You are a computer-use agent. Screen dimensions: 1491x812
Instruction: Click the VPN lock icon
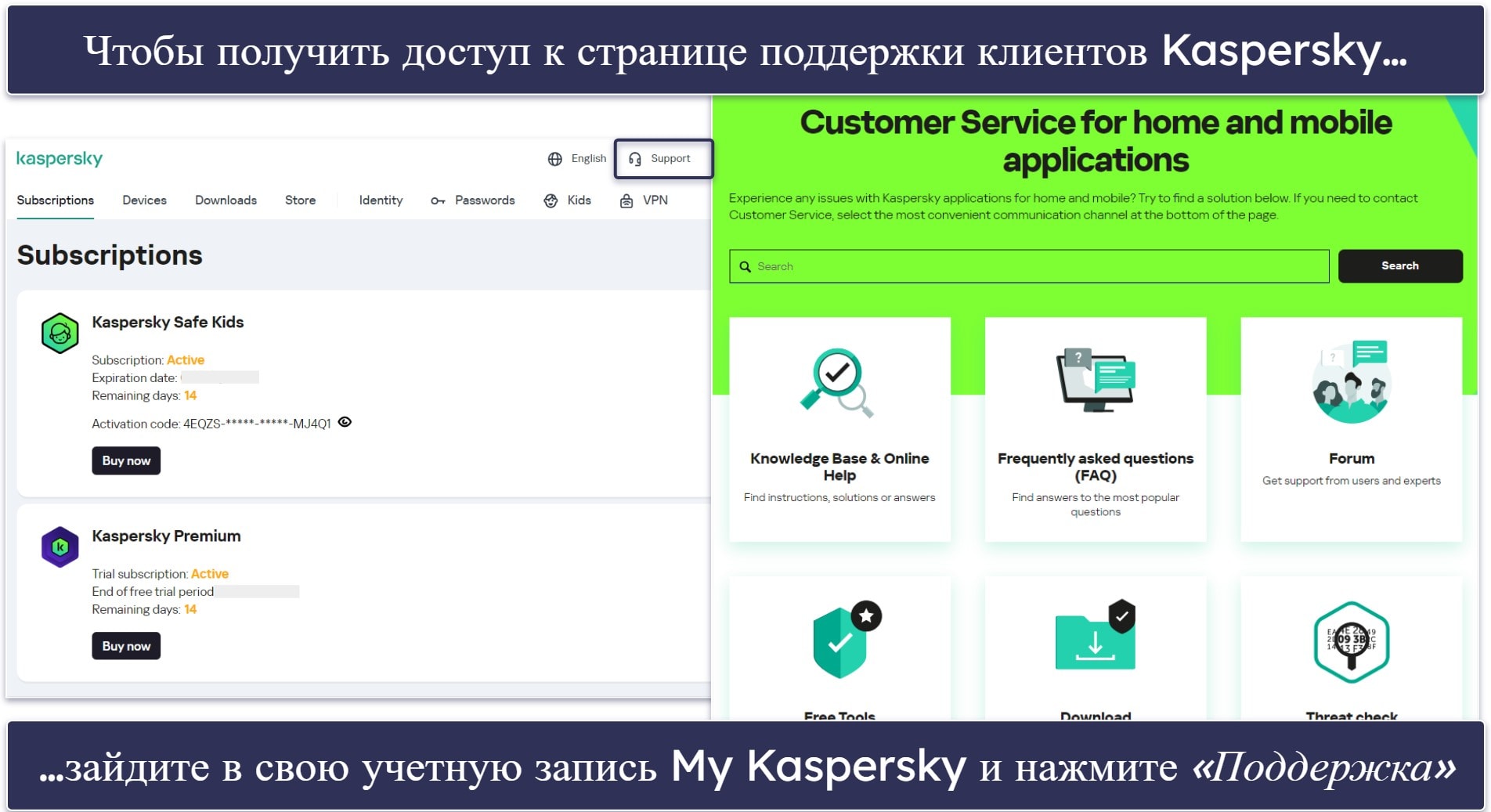(x=626, y=200)
